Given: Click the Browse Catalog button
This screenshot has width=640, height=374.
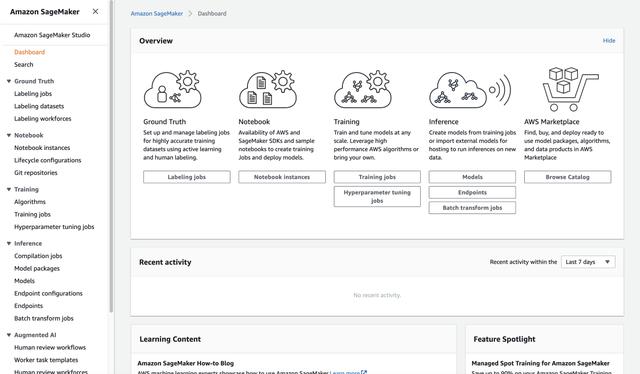Looking at the screenshot, I should click(x=567, y=177).
